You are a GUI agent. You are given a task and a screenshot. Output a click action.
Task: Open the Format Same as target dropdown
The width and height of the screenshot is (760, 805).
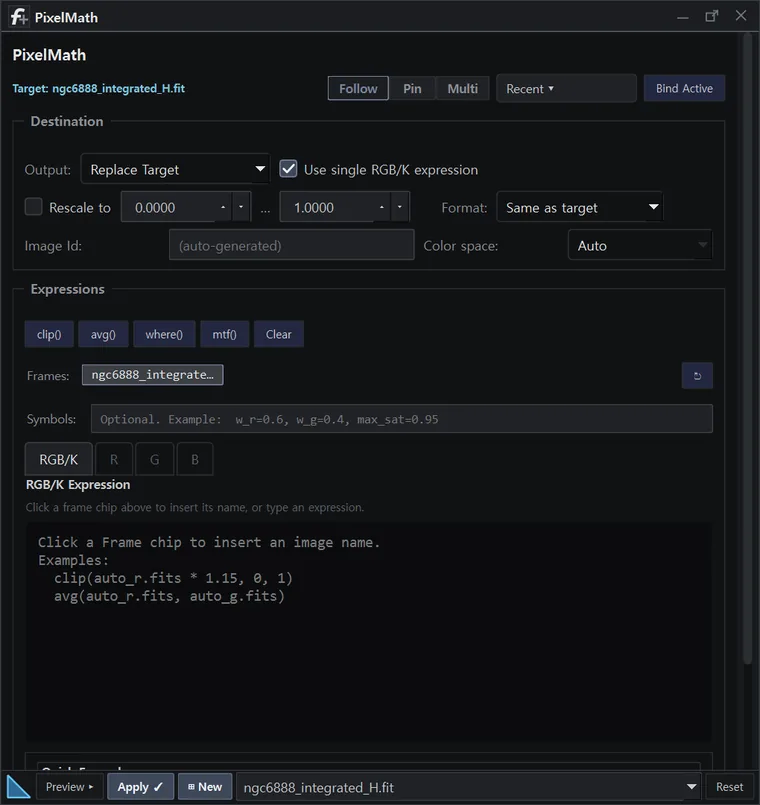coord(579,207)
